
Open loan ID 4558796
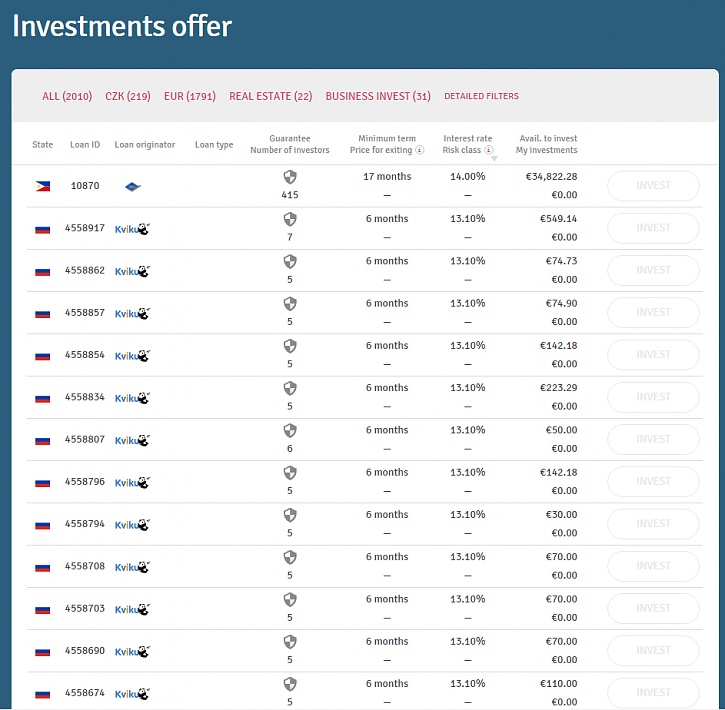coord(85,482)
